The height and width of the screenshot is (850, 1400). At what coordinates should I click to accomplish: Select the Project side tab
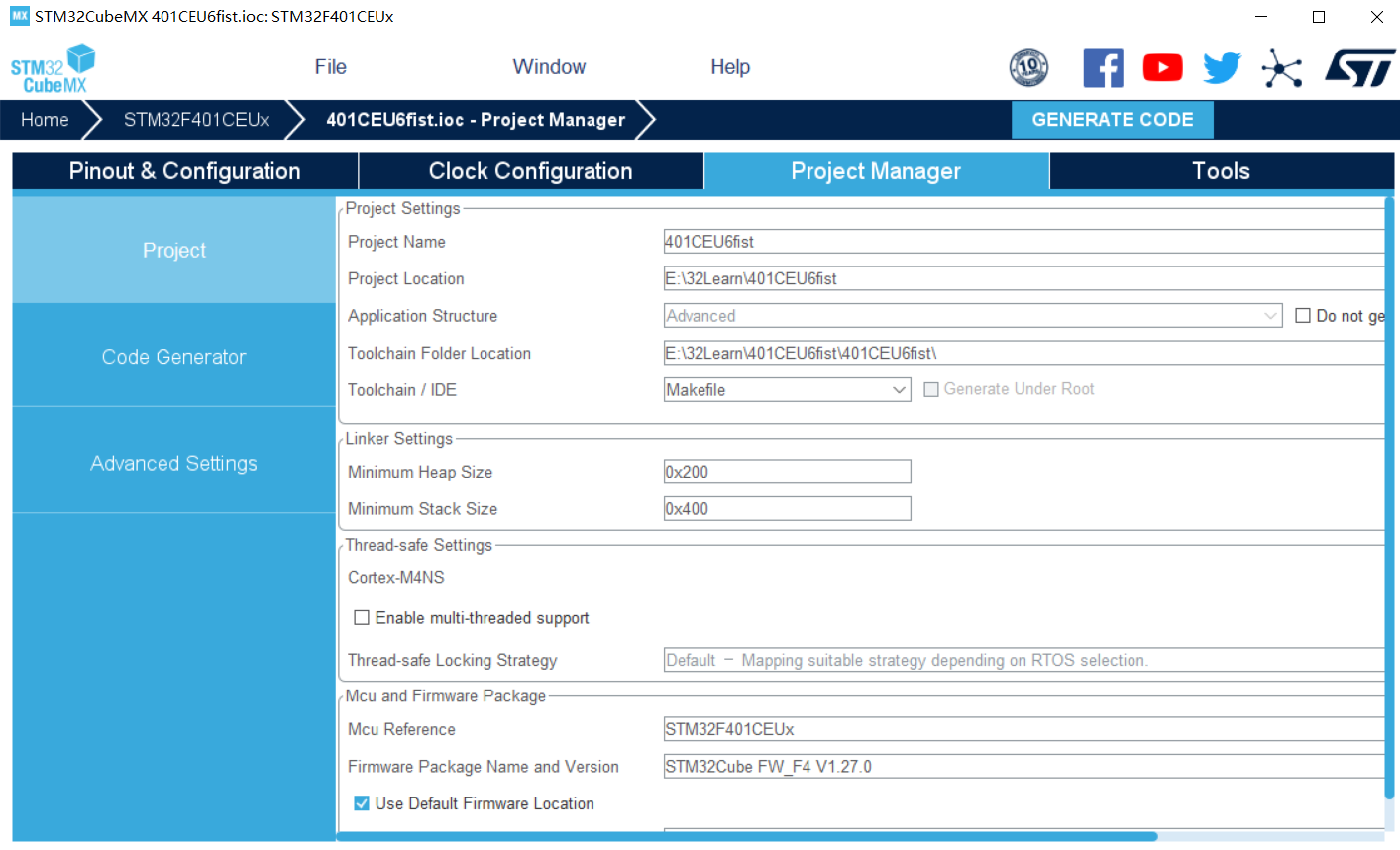(x=174, y=251)
